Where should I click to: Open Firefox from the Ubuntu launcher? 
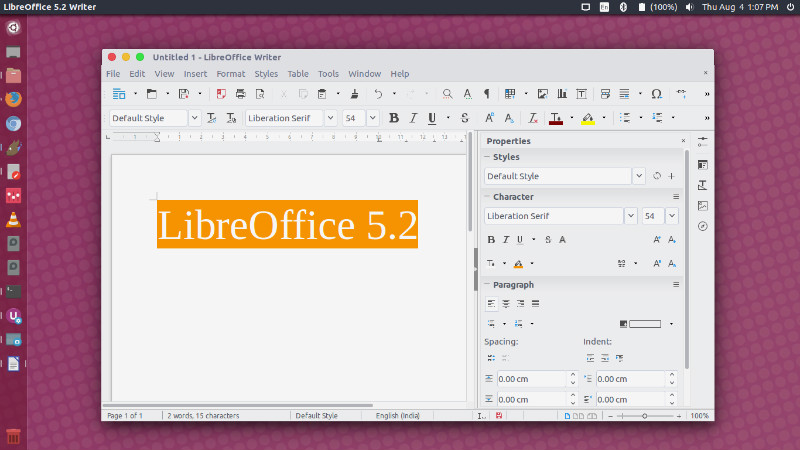tap(13, 99)
